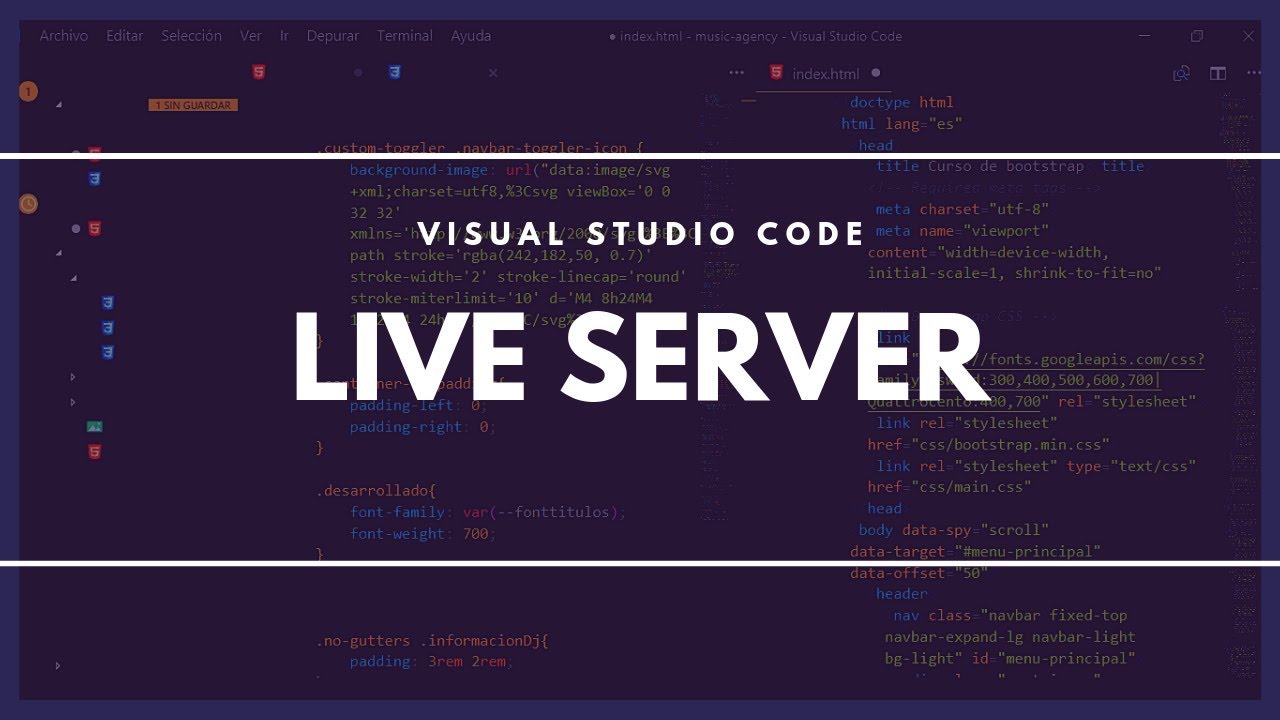Split the editor with the split icon

coord(1218,73)
